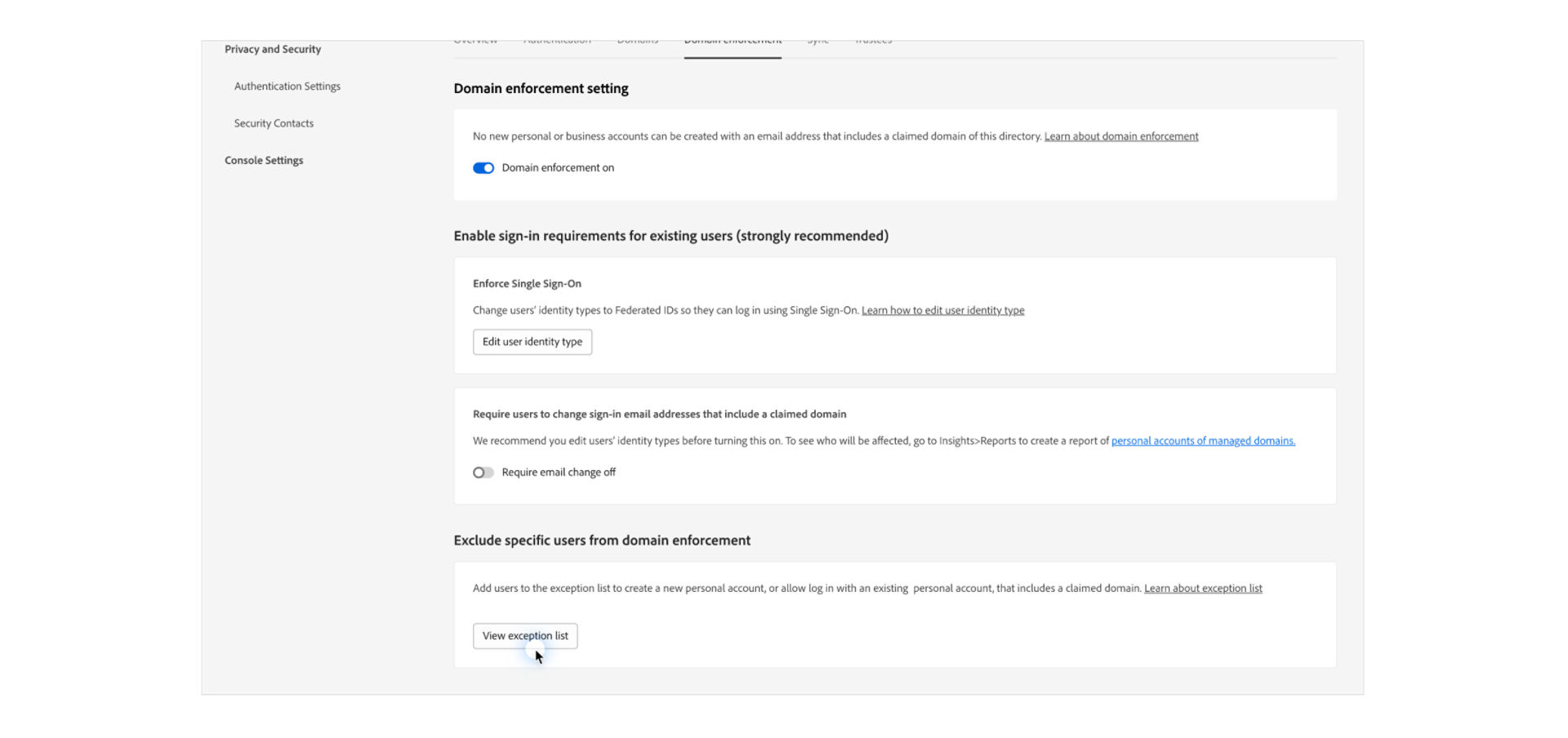Click the View exception list button

(525, 635)
